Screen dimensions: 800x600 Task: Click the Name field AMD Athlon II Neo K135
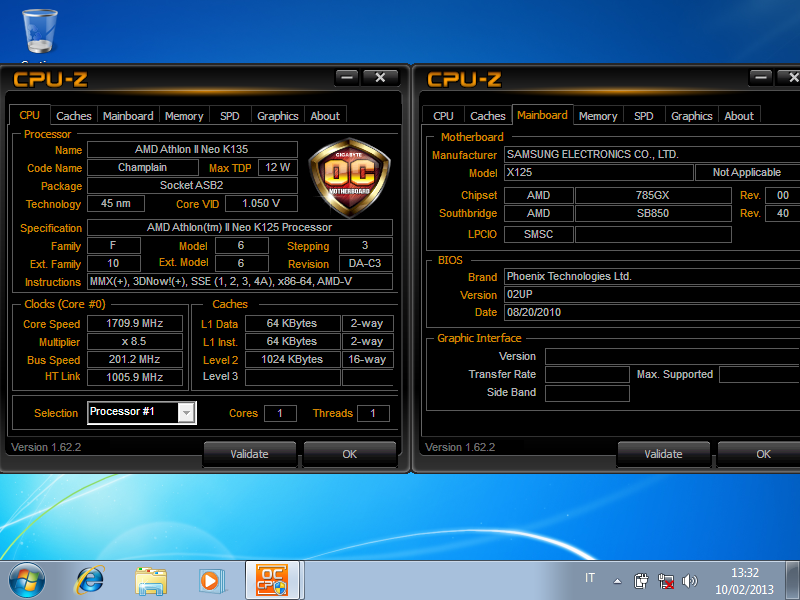pos(192,149)
